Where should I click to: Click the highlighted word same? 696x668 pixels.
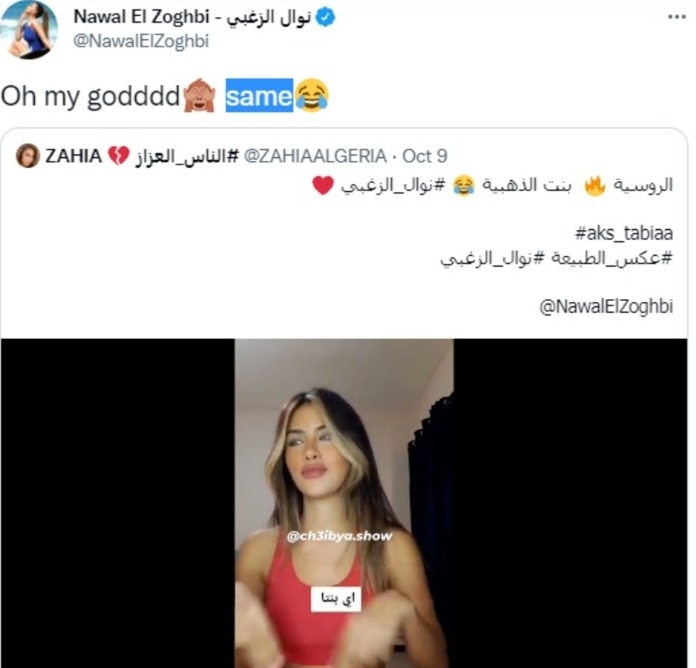[259, 95]
